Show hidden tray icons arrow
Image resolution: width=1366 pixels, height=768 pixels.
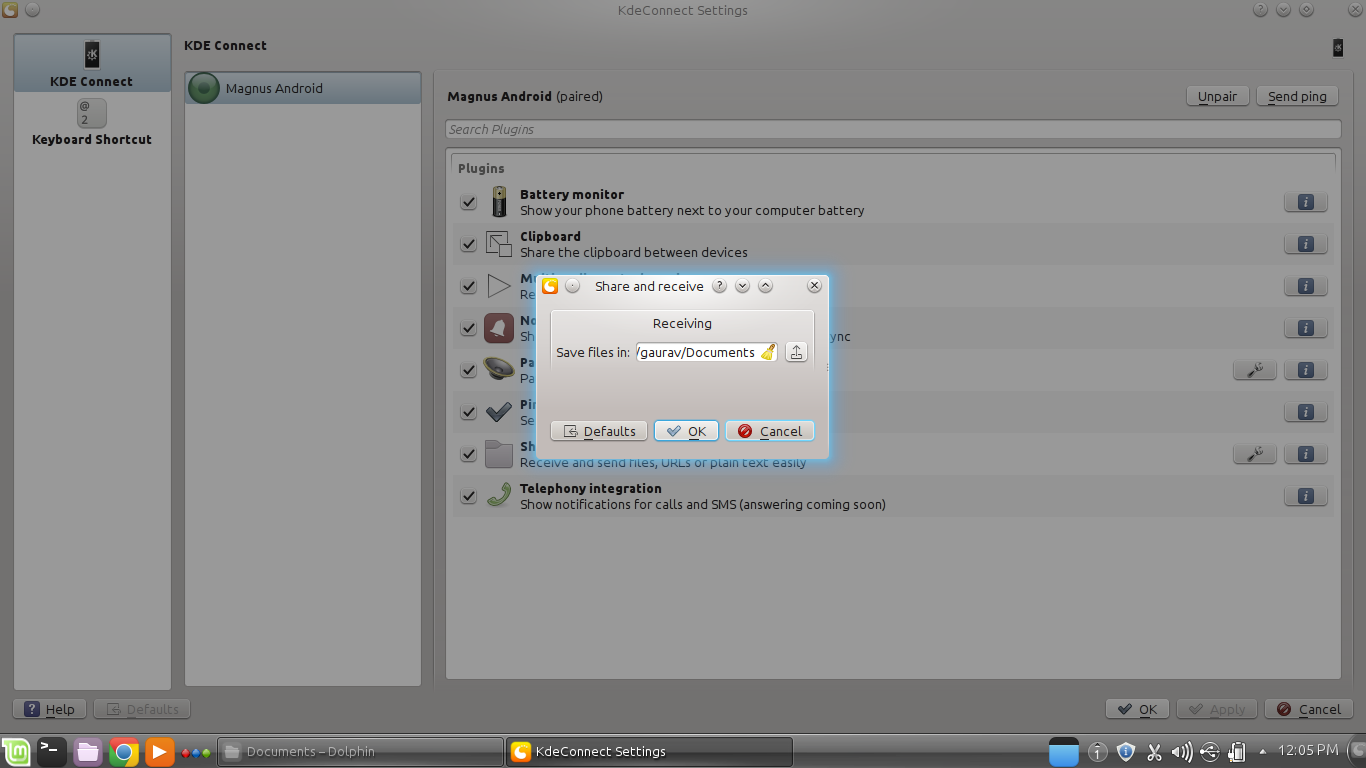(1262, 752)
